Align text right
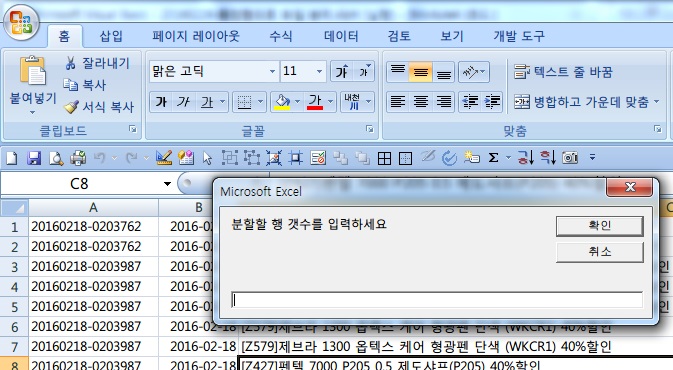673x370 pixels. (443, 102)
